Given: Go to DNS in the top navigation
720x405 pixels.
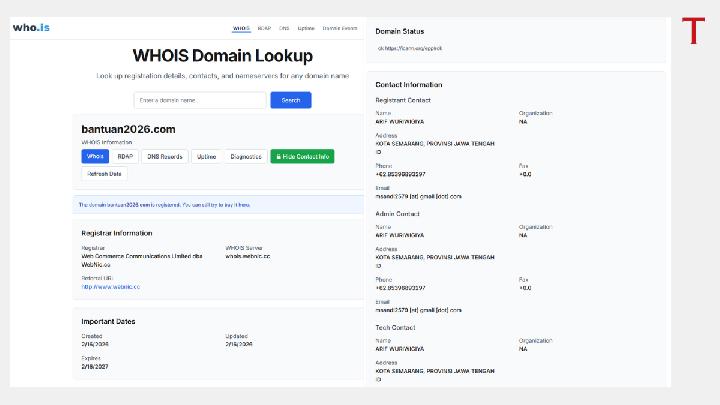Looking at the screenshot, I should click(284, 28).
